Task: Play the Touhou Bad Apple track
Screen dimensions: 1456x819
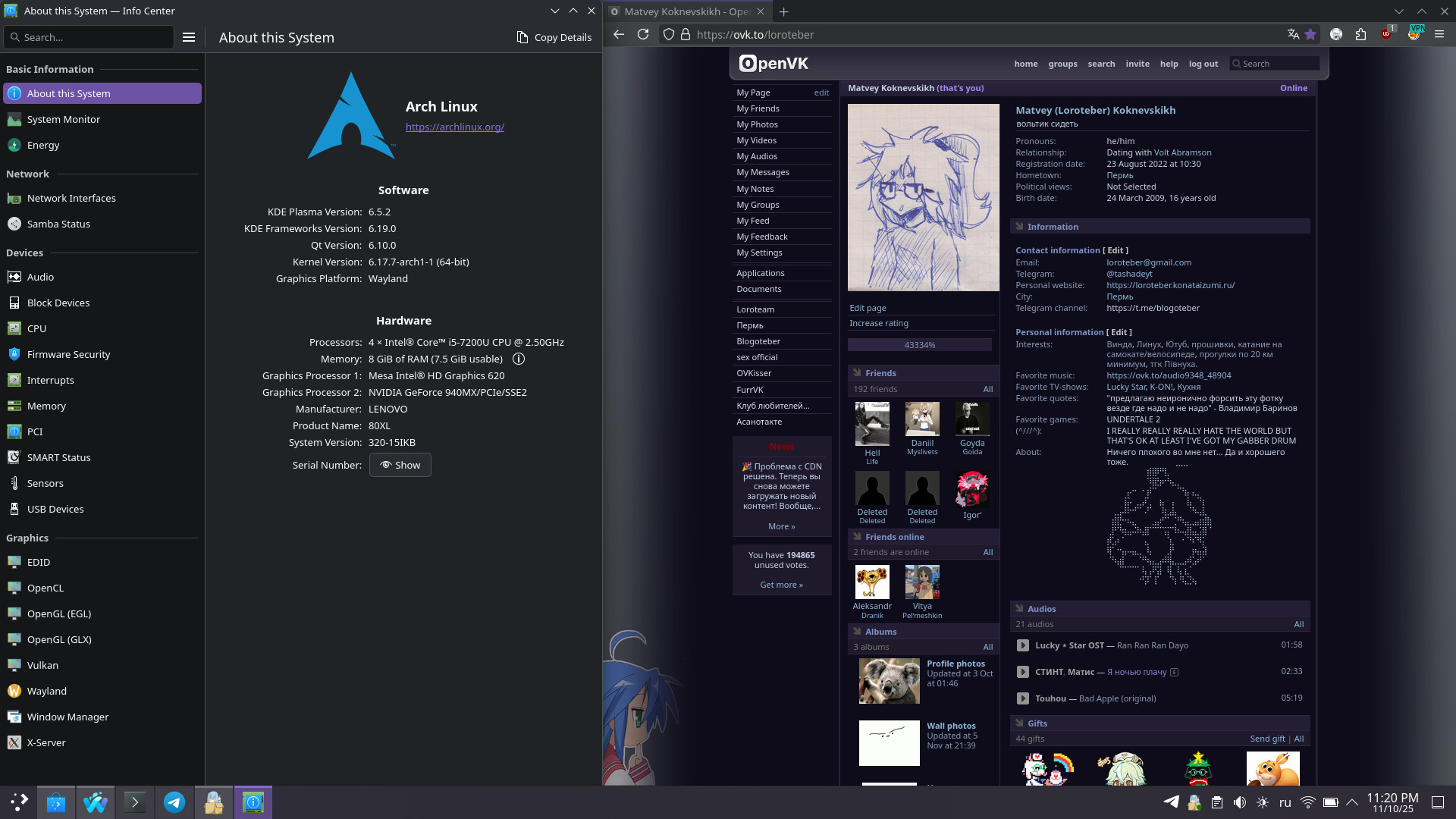Action: 1022,698
